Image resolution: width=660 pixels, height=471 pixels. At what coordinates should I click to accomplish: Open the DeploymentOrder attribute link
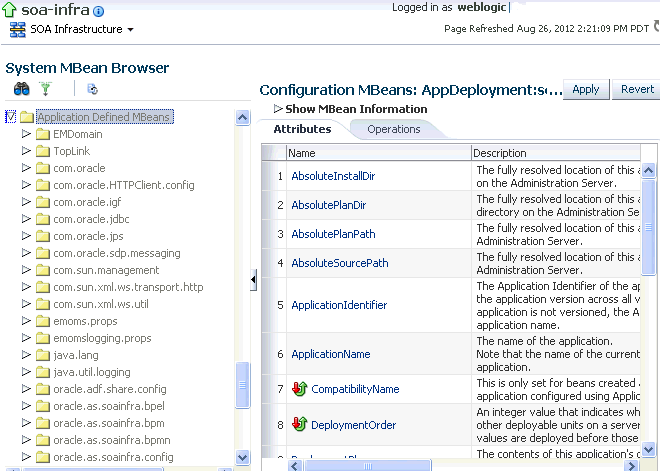354,425
